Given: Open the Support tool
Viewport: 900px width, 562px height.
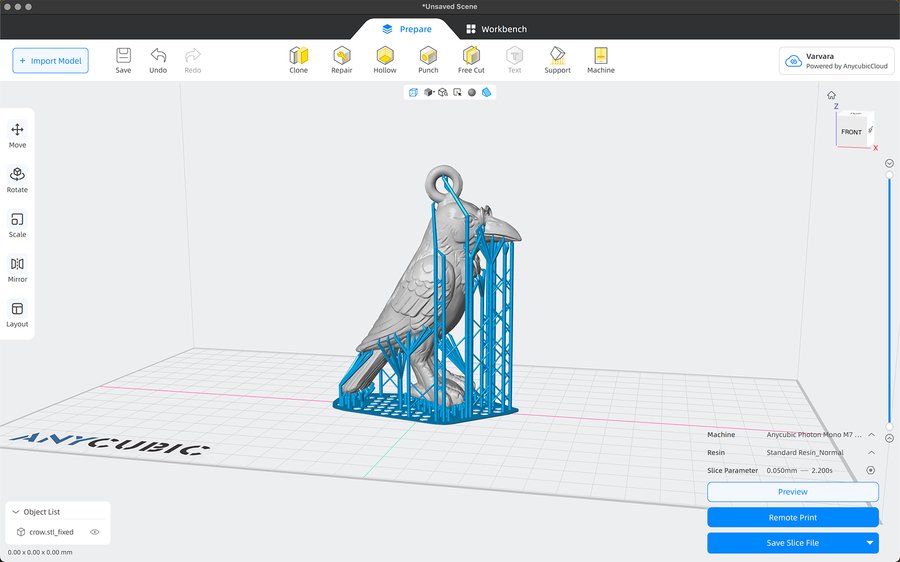Looking at the screenshot, I should [x=557, y=59].
